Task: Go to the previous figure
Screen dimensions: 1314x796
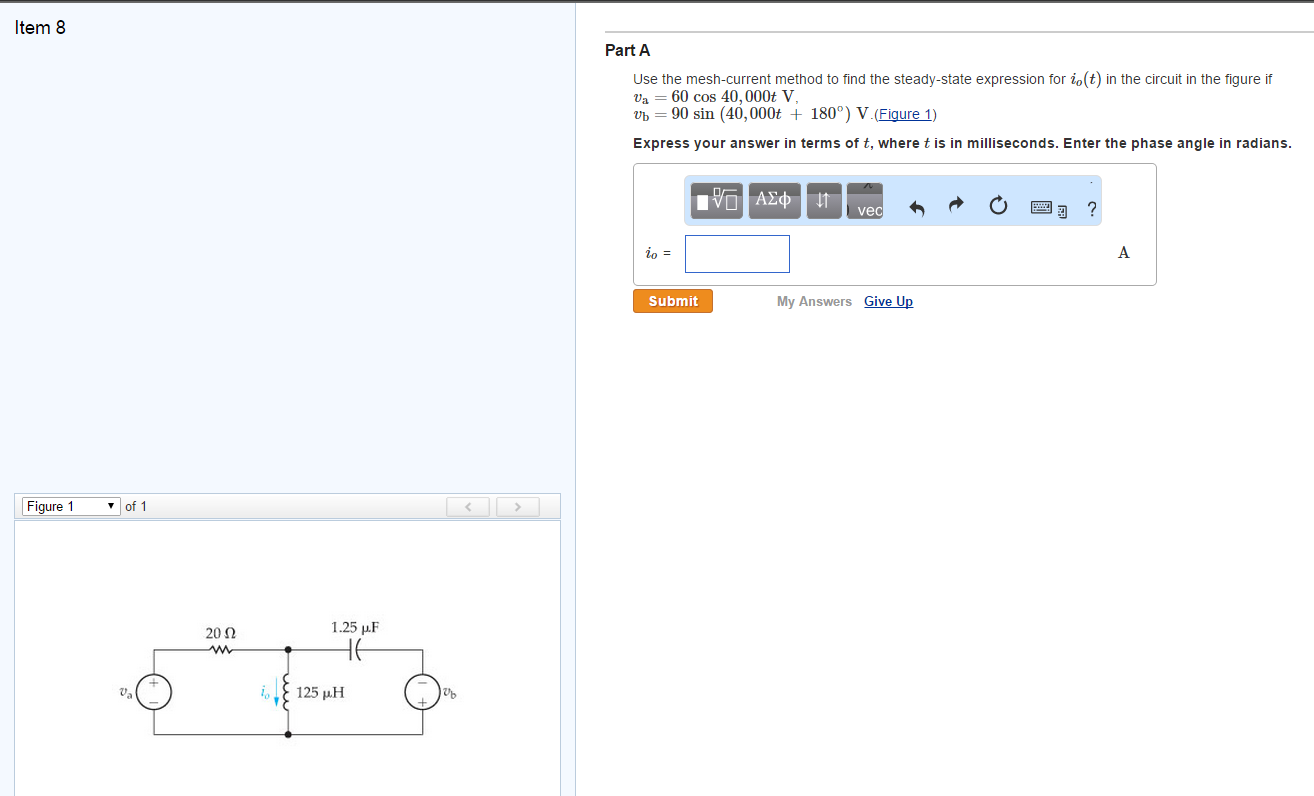Action: pos(467,507)
